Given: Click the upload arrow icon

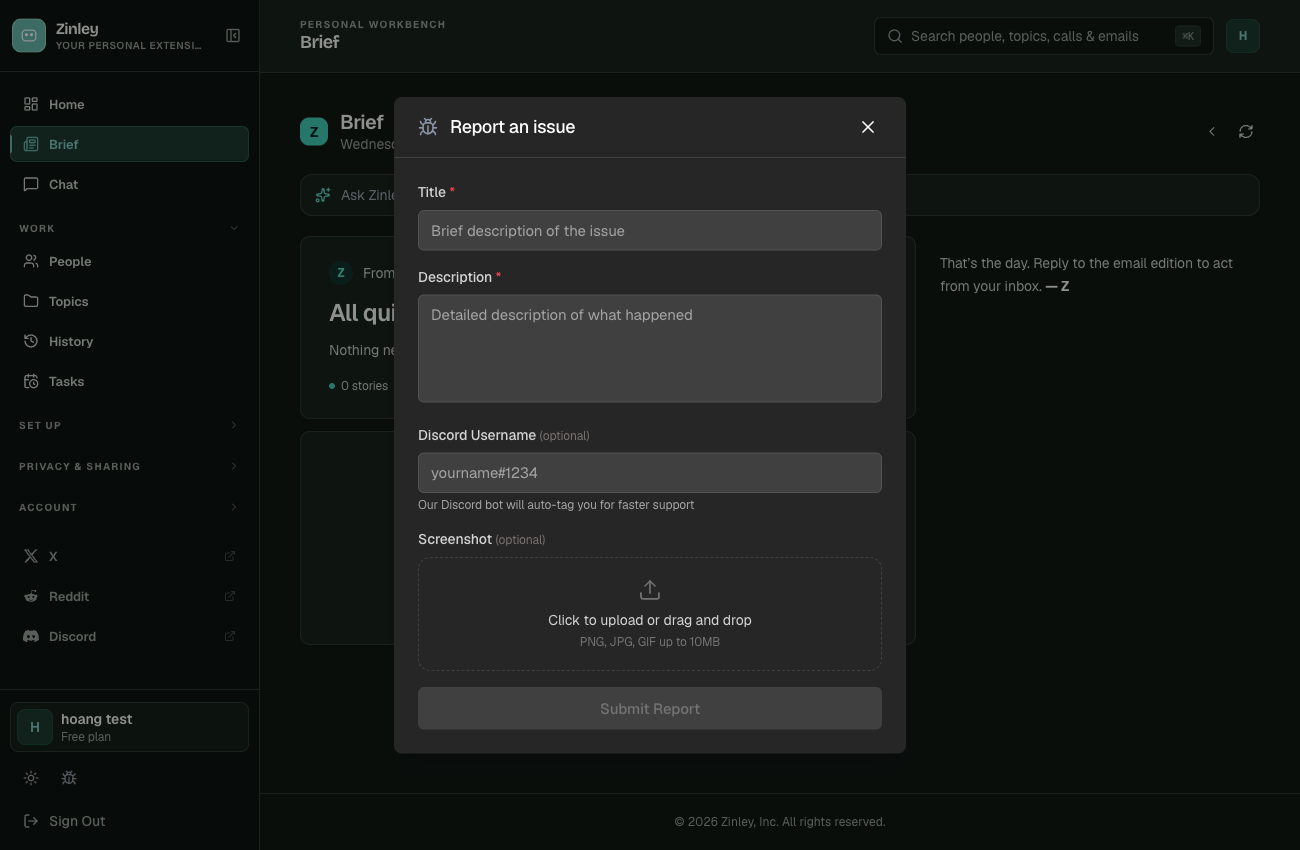Looking at the screenshot, I should [x=650, y=590].
